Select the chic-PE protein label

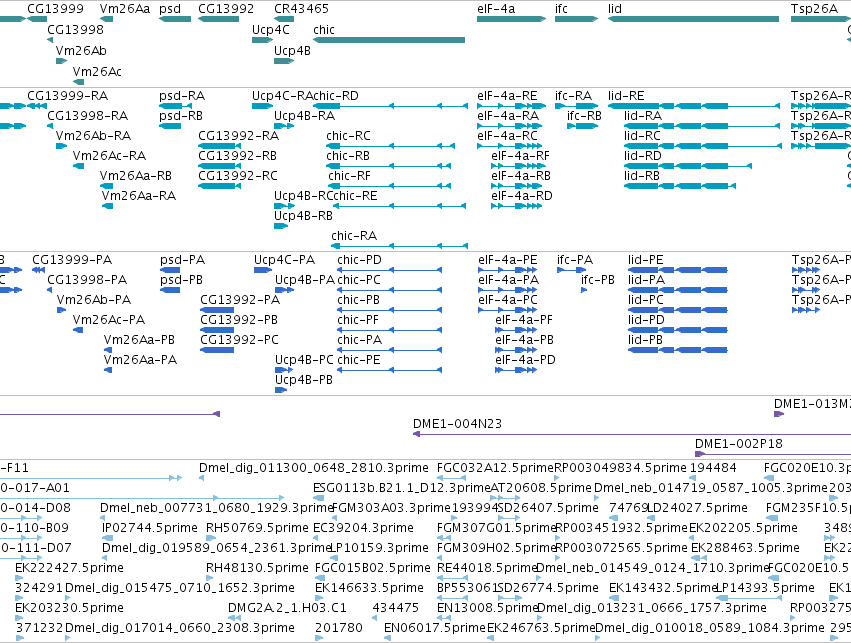click(x=359, y=360)
